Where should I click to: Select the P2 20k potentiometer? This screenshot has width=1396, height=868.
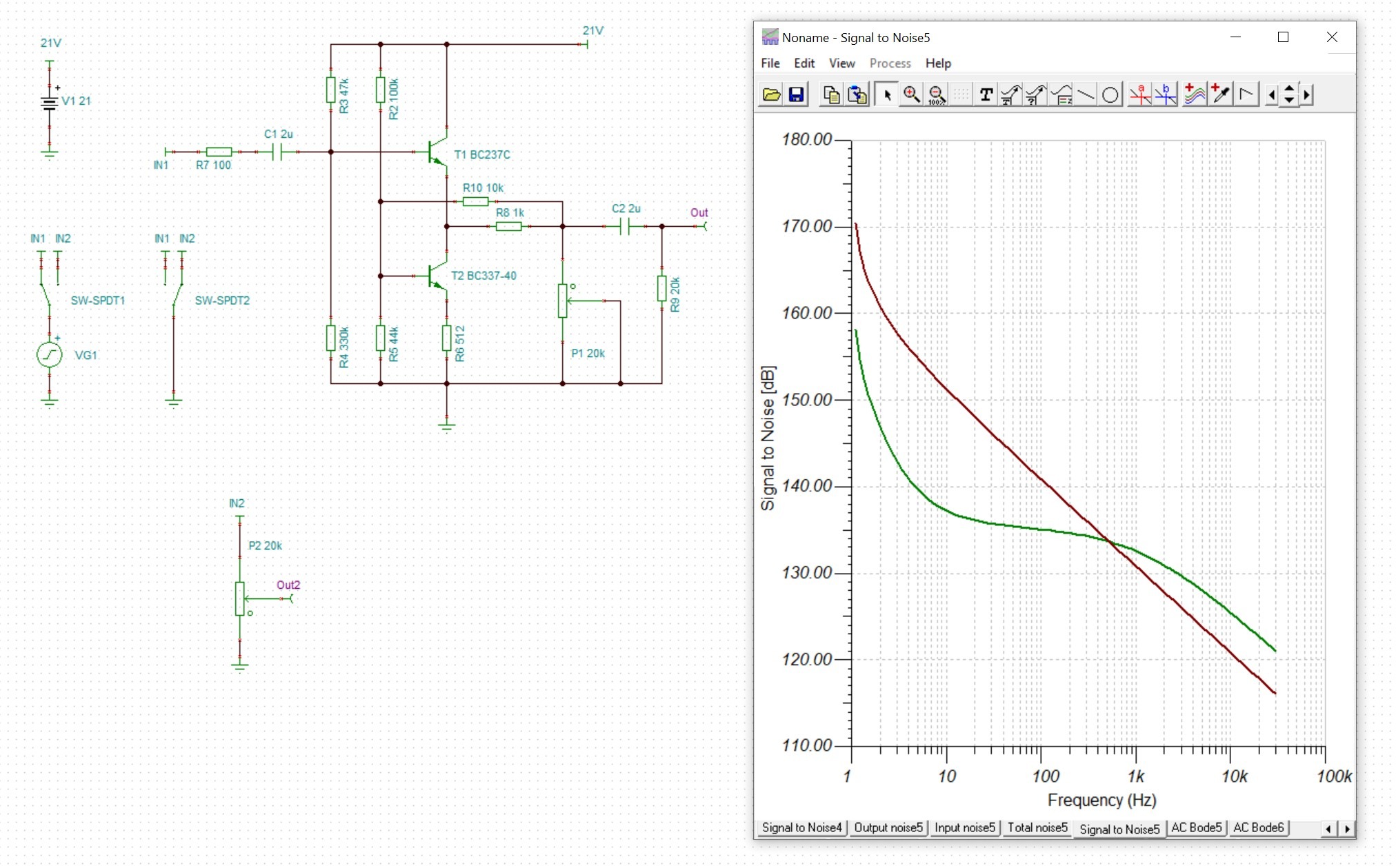240,598
